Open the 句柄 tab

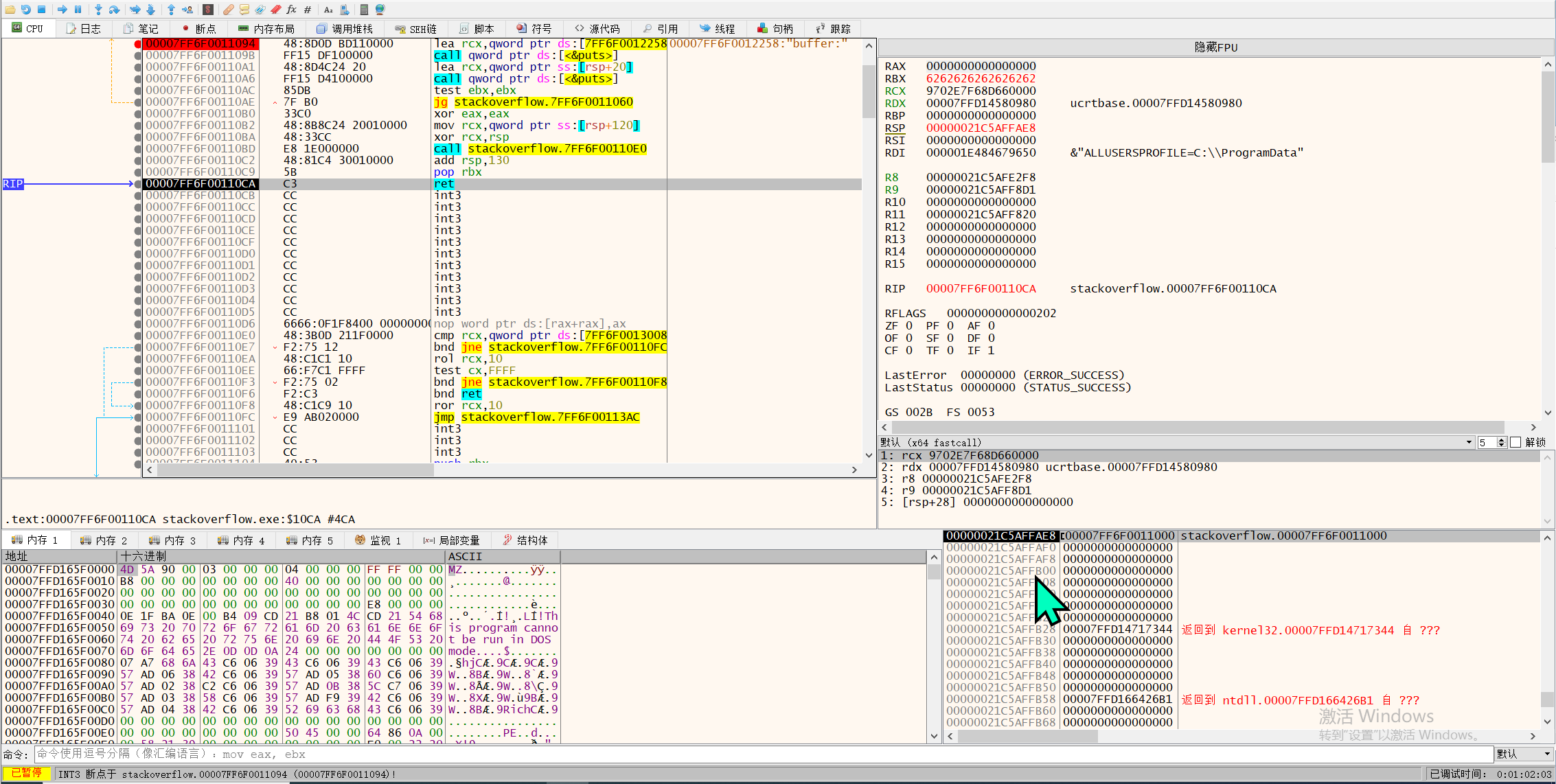pyautogui.click(x=776, y=28)
